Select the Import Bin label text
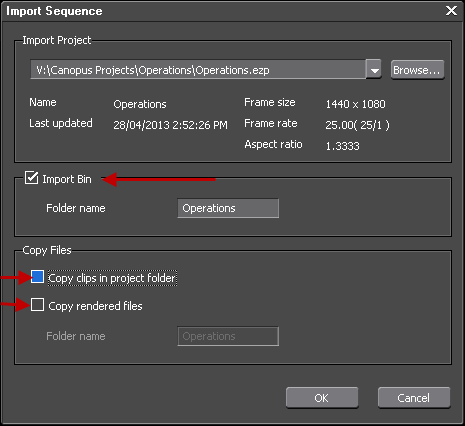Viewport: 465px width, 426px height. [x=67, y=179]
